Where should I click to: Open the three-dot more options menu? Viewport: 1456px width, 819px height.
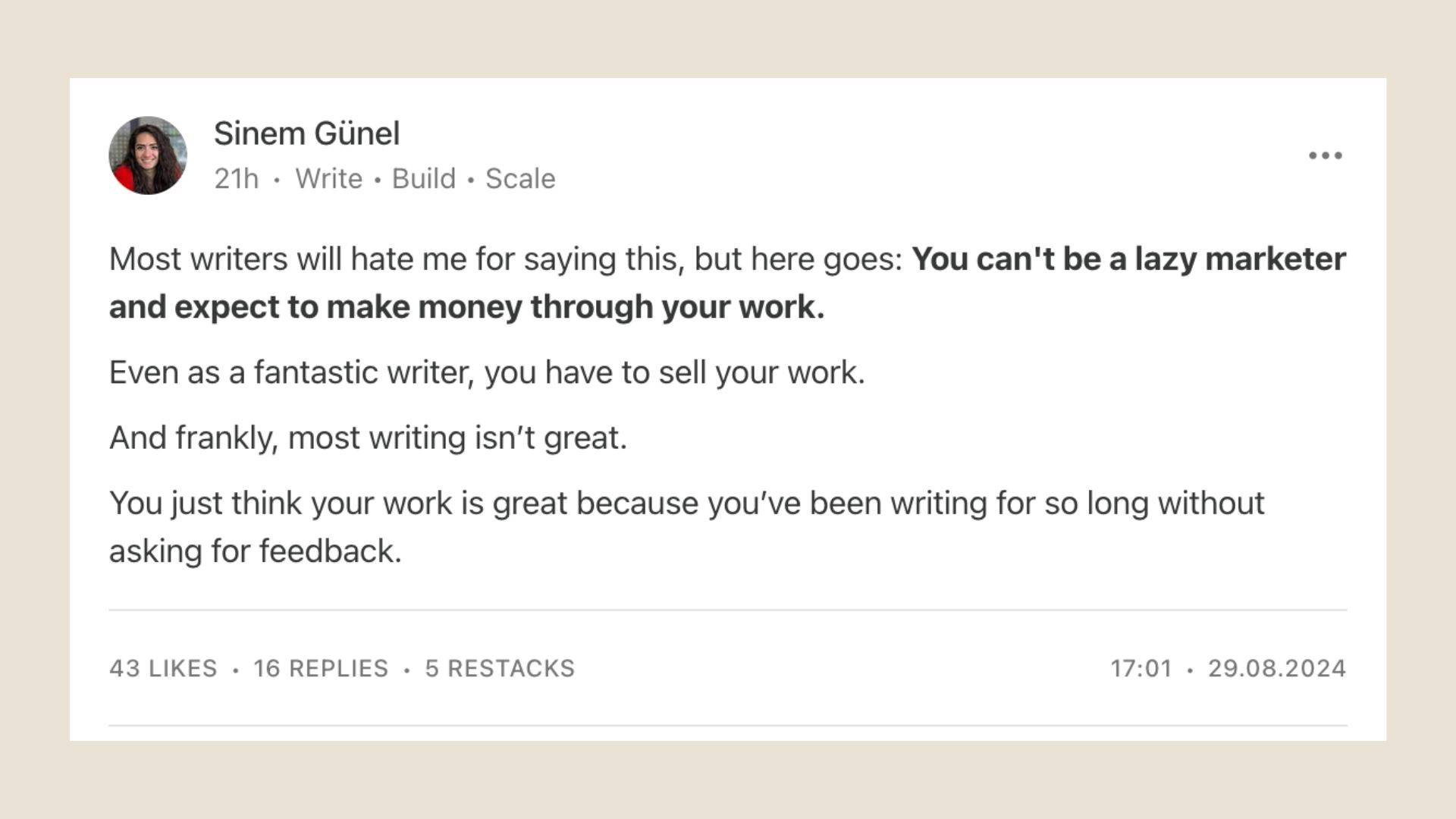[1326, 155]
